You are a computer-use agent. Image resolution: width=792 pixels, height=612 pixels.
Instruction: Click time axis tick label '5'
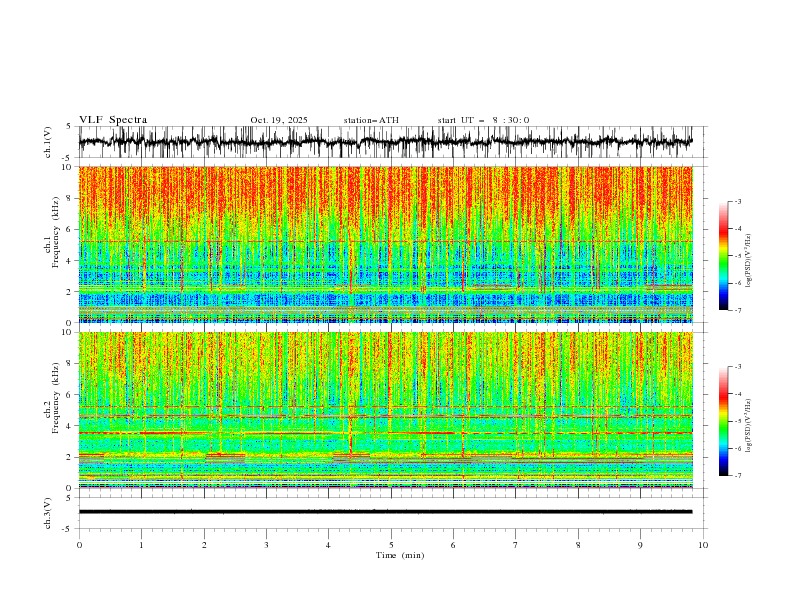[x=391, y=545]
